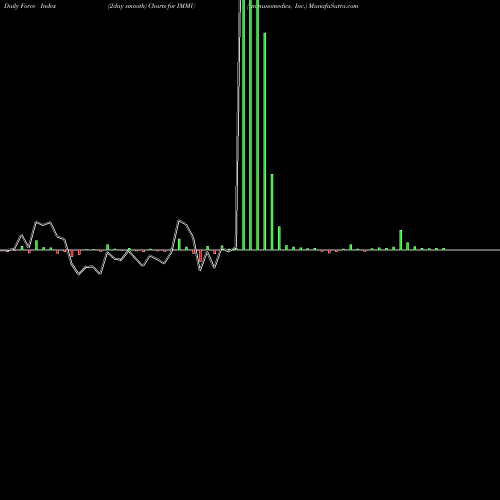Image resolution: width=500 pixels, height=500 pixels.
Task: Click the 'MunafaSutra.com' watermark text
Action: point(333,6)
